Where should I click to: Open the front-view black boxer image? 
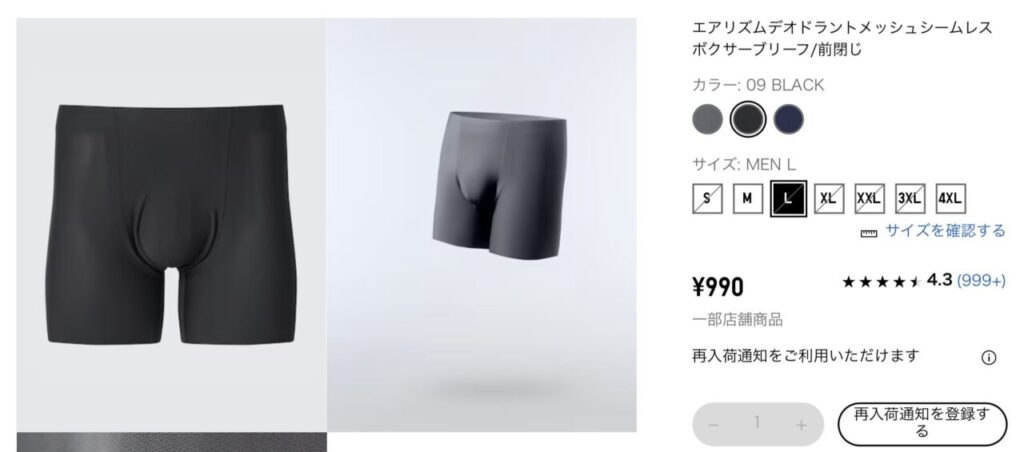point(171,225)
